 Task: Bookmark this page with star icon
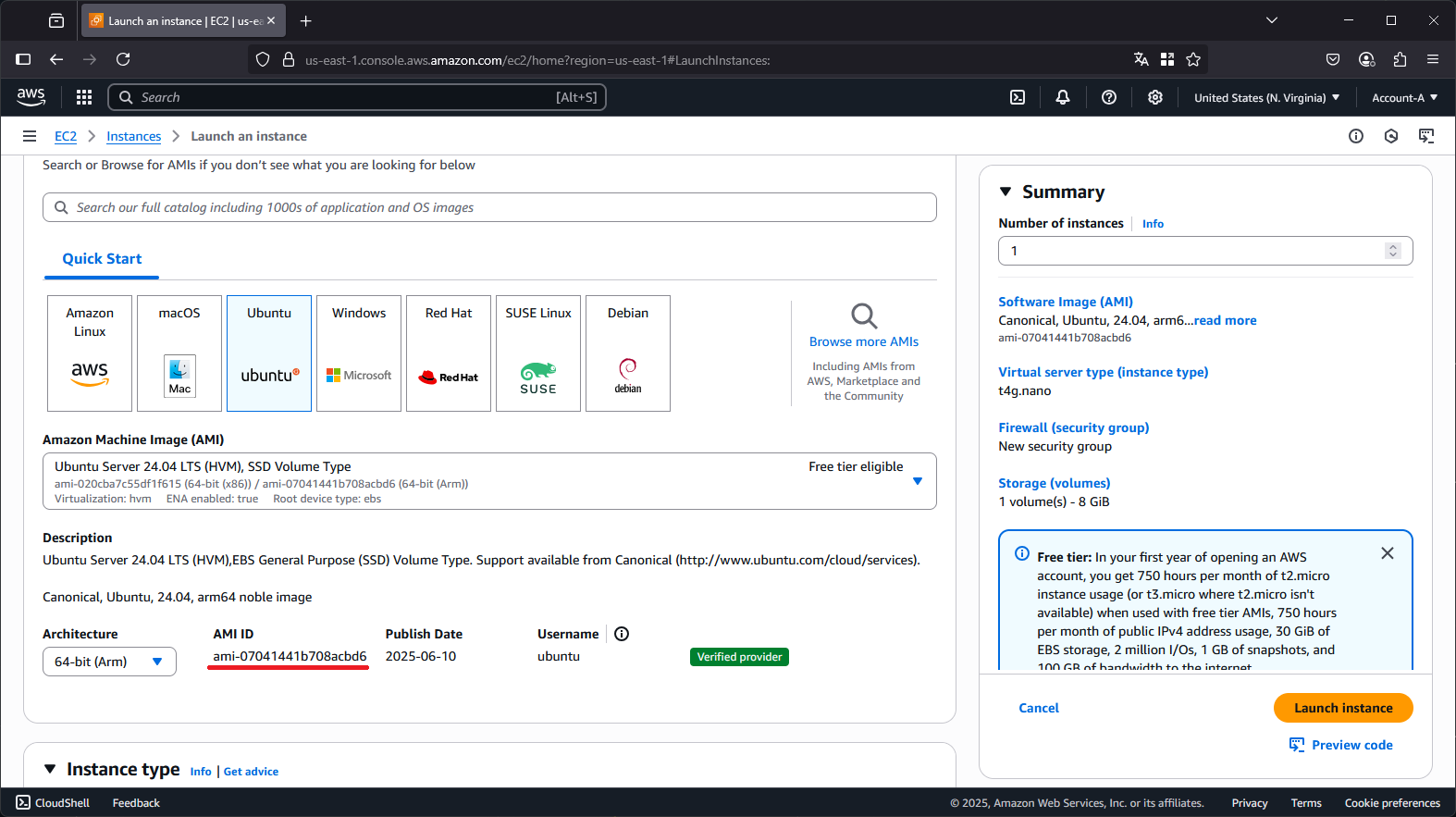[x=1193, y=59]
